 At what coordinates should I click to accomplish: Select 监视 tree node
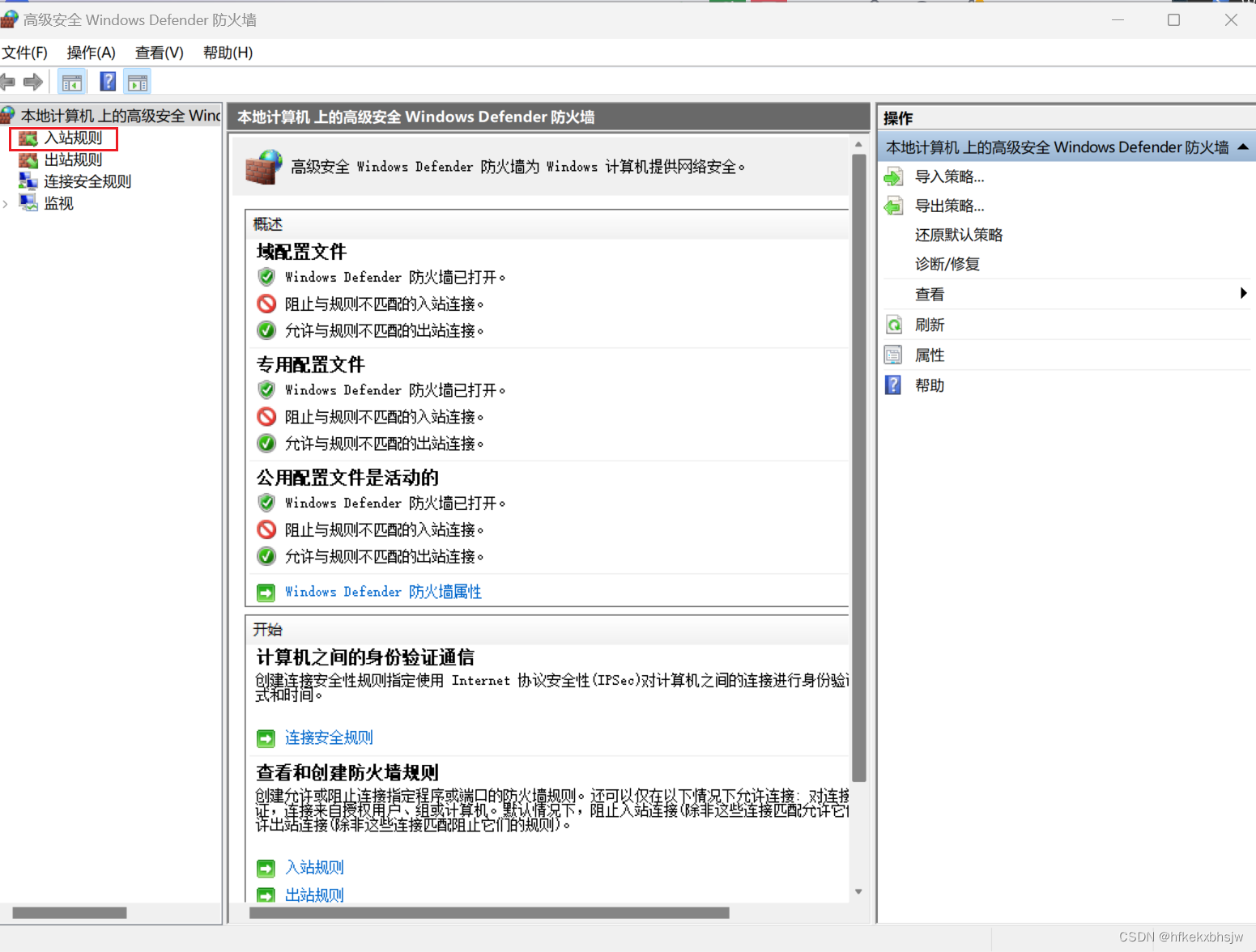click(x=58, y=204)
